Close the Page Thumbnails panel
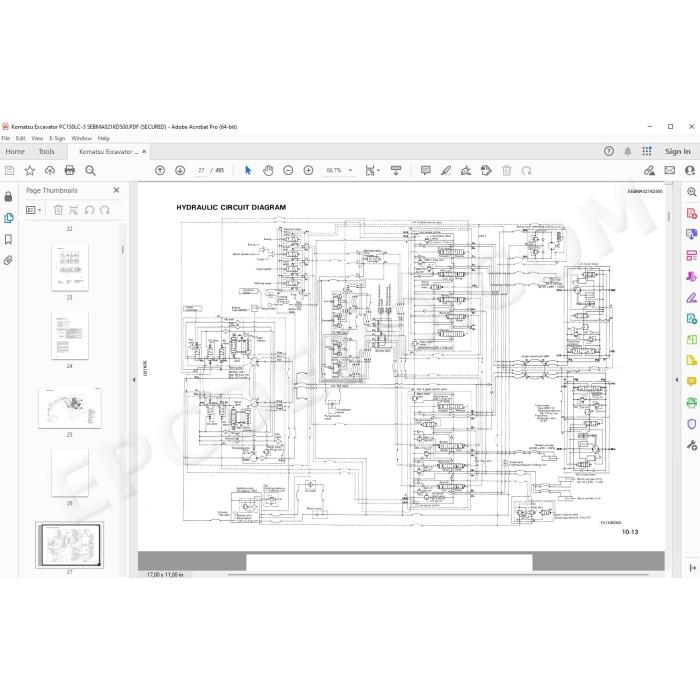Viewport: 700px width, 700px height. click(x=117, y=190)
